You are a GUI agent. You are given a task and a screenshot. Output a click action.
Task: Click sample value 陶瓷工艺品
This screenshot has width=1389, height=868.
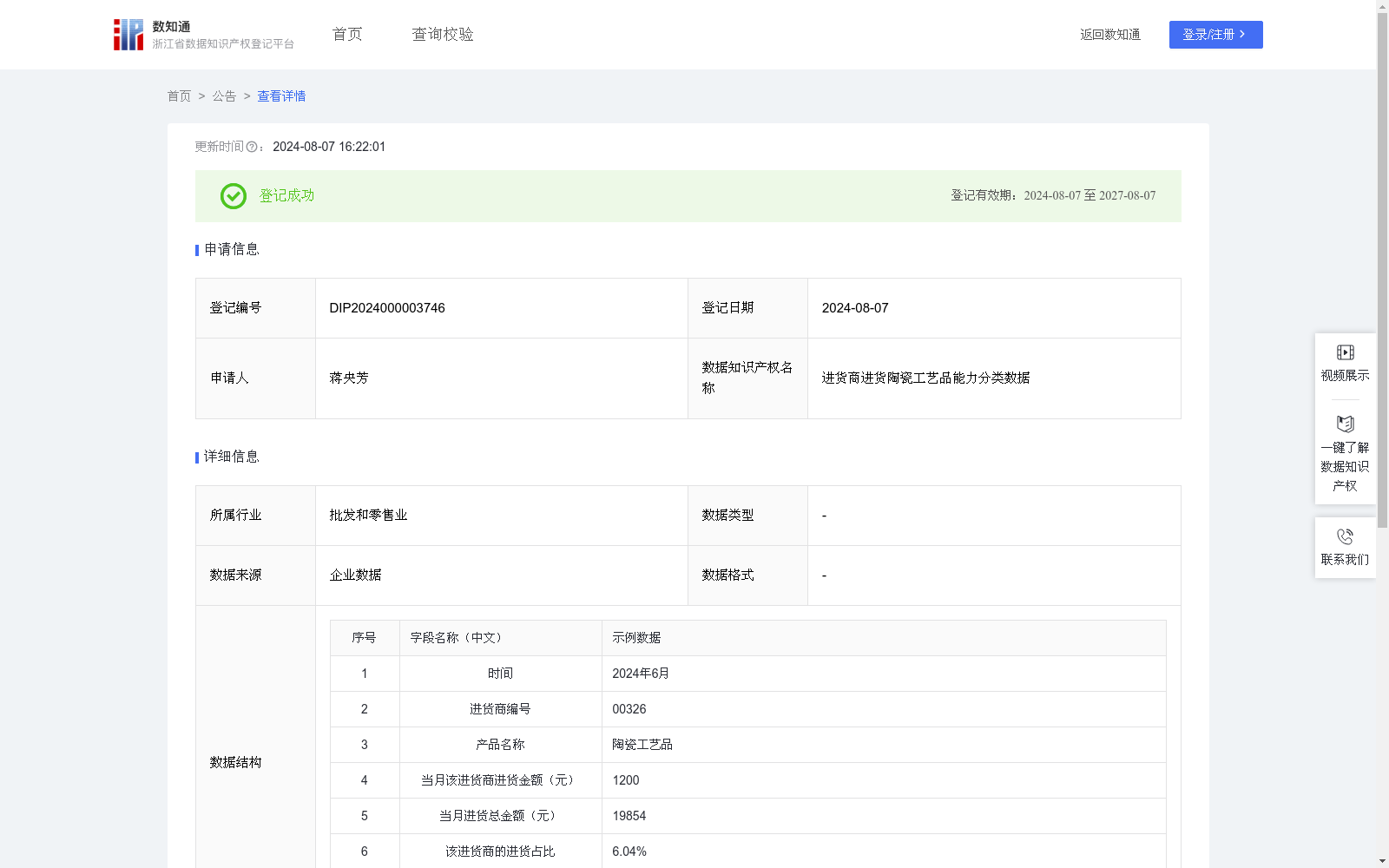[x=642, y=745]
